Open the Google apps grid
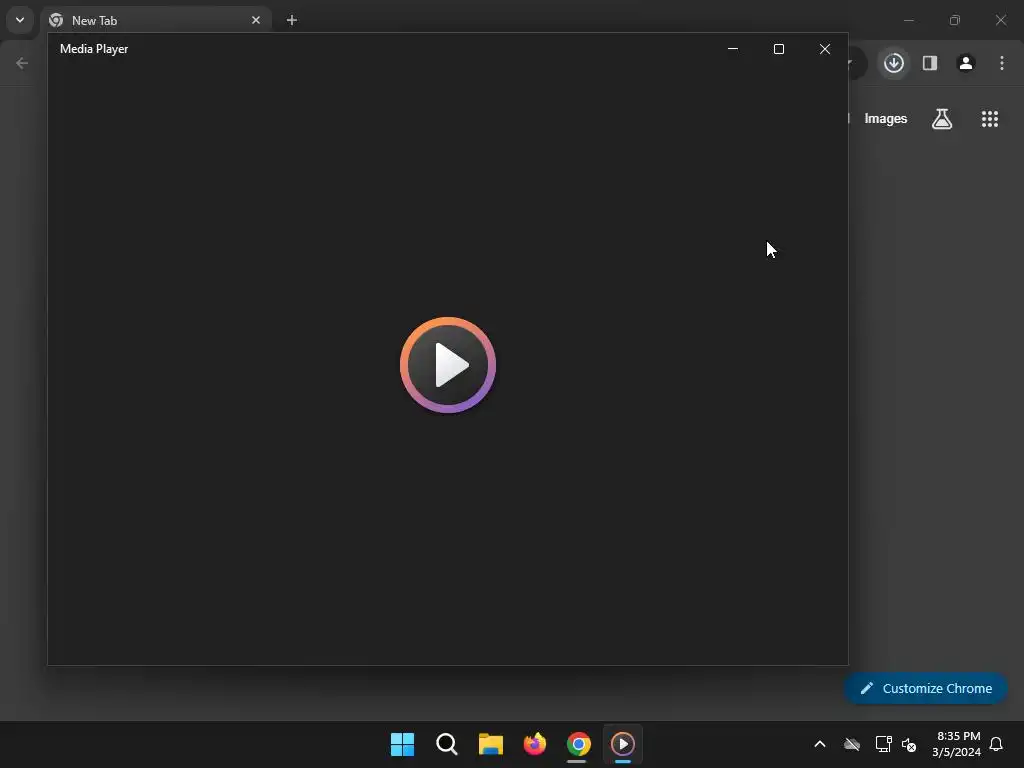Screen dimensions: 1024x768 989,119
